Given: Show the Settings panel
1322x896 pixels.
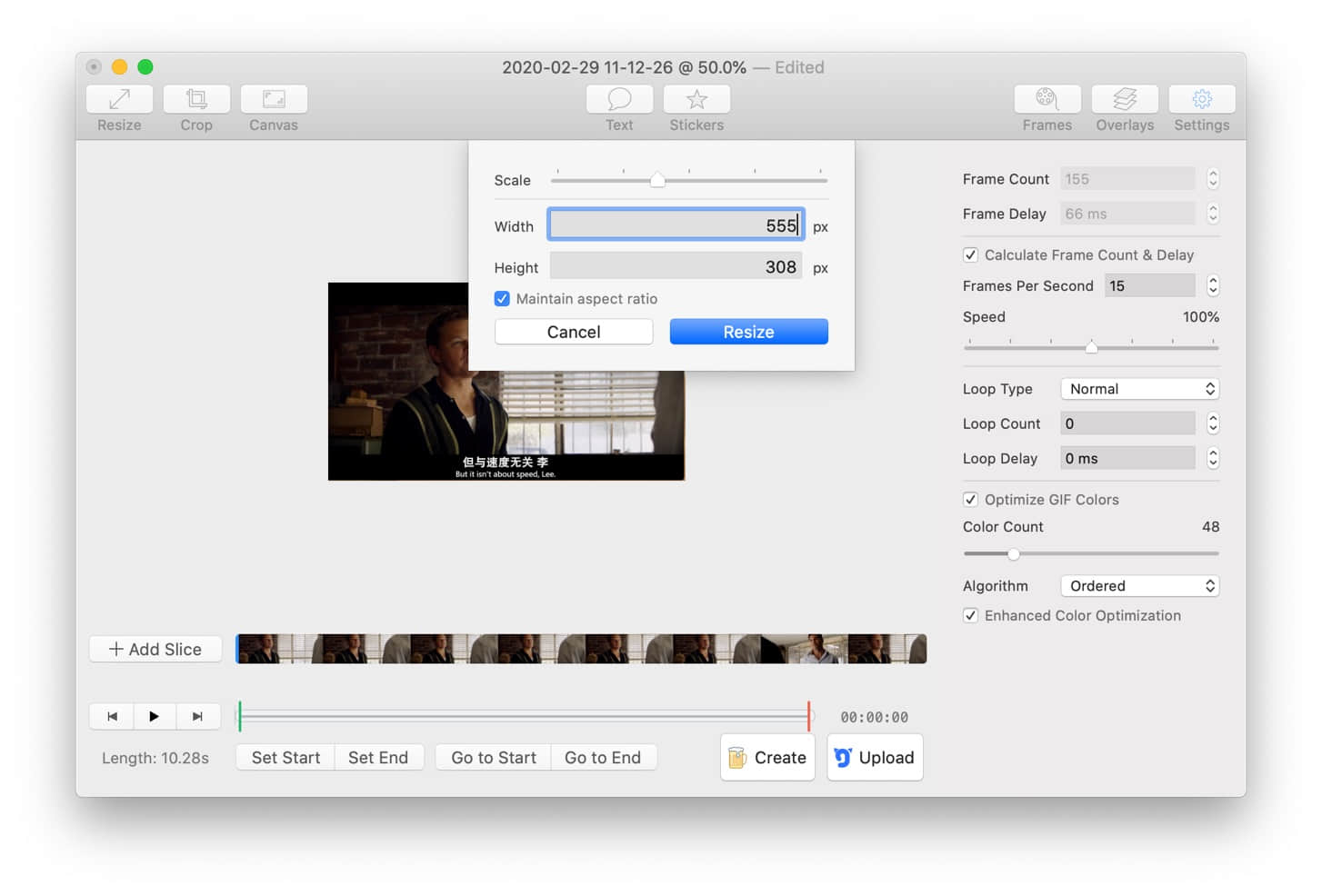Looking at the screenshot, I should 1202,99.
